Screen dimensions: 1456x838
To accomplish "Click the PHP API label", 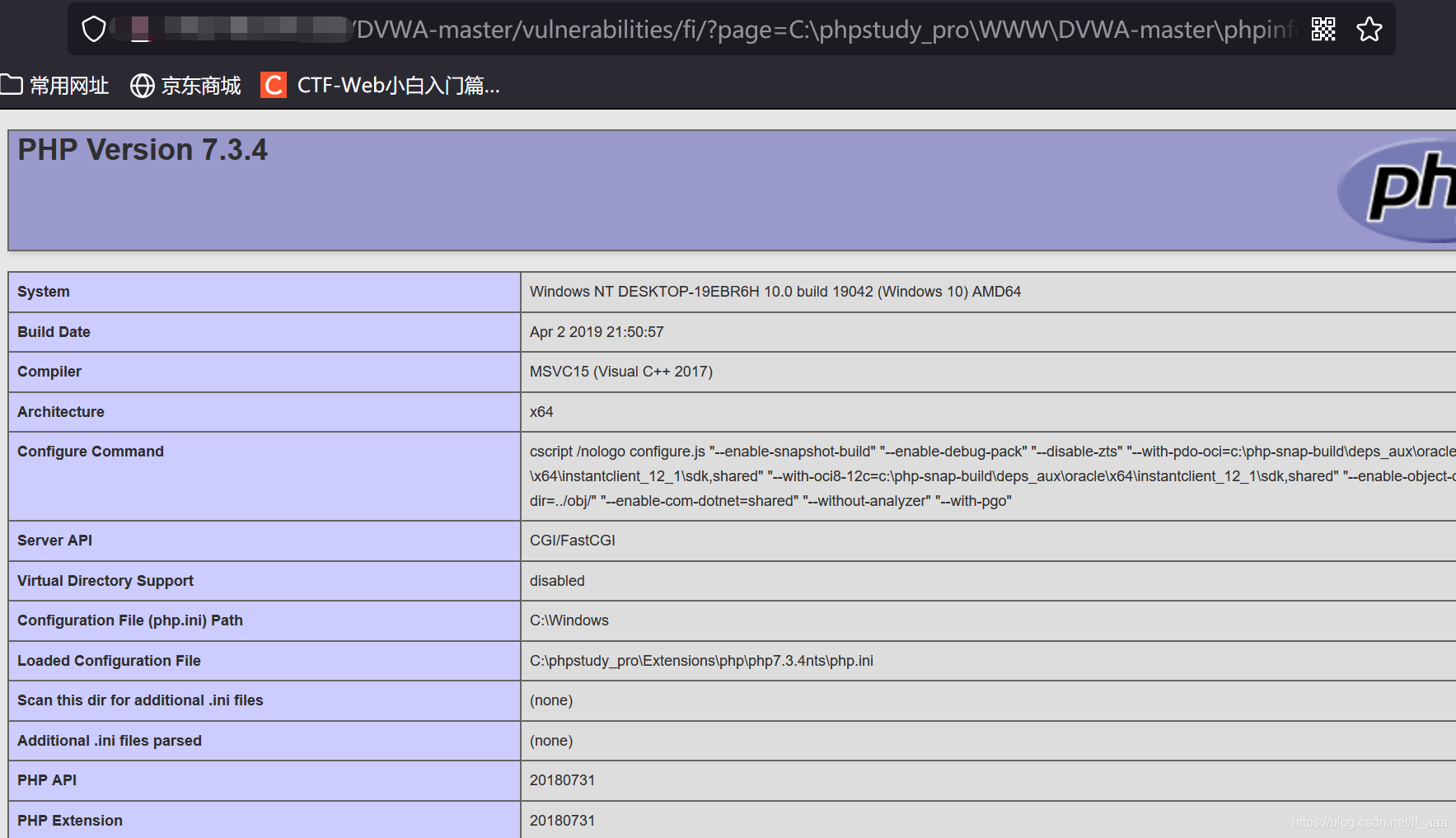I will tap(47, 780).
